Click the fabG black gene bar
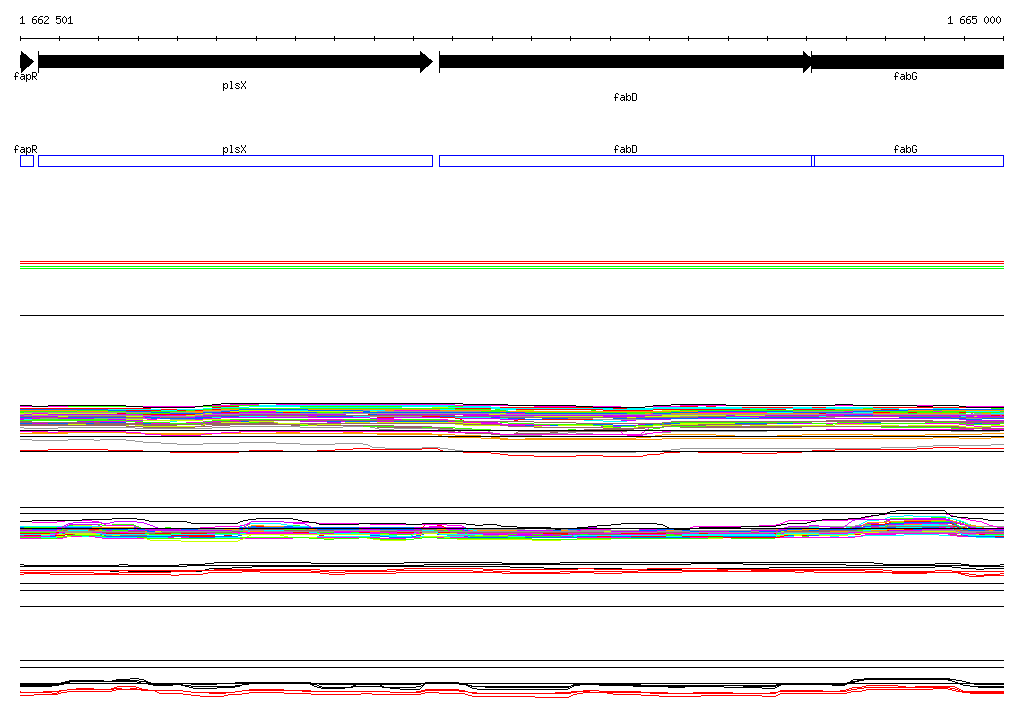Viewport: 1024px width, 714px height. (907, 62)
